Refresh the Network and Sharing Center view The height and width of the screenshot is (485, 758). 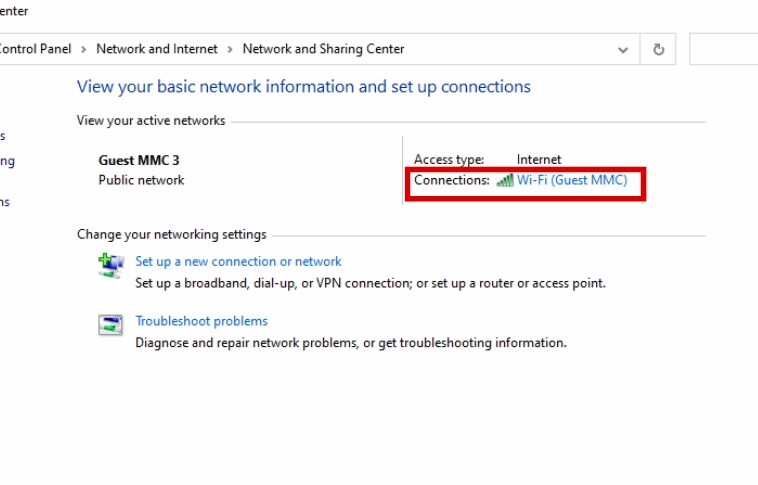click(x=658, y=49)
